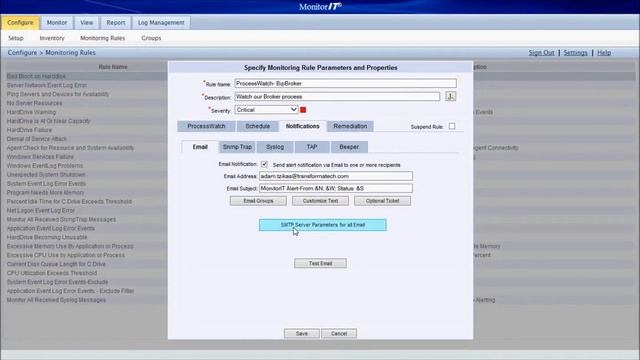Select the 'HardDrive Becoming Unusable' rule
The width and height of the screenshot is (640, 360).
pos(47,237)
